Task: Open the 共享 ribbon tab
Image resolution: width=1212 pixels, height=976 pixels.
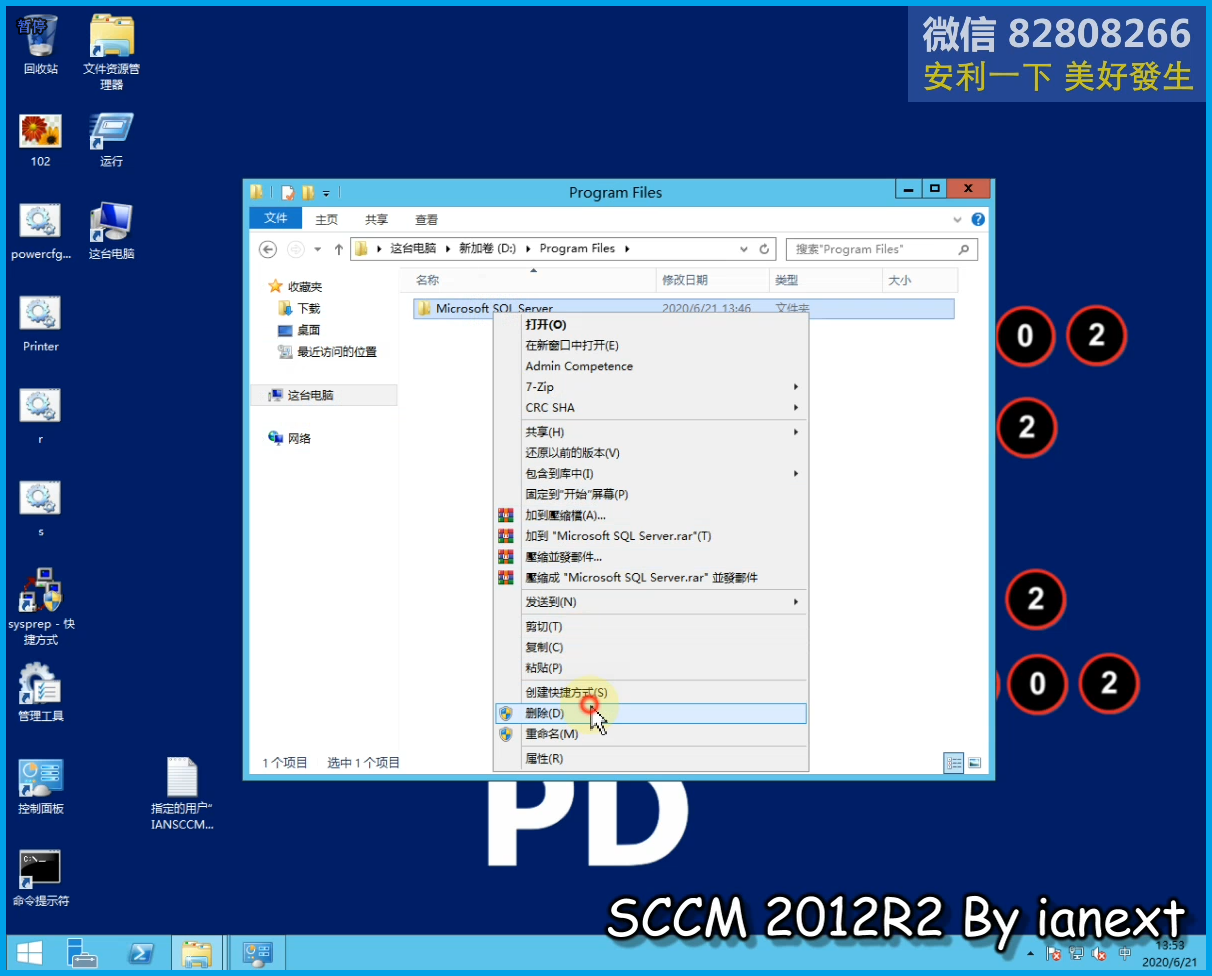Action: click(x=377, y=219)
